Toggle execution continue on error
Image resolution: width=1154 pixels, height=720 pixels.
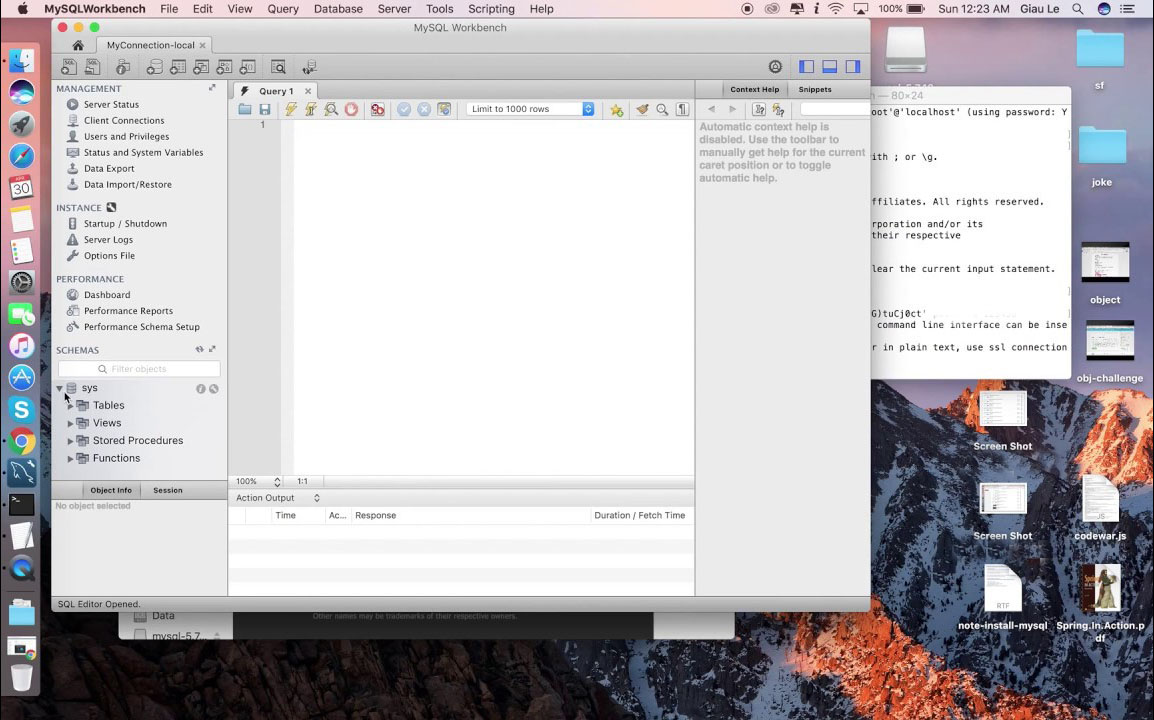[378, 109]
